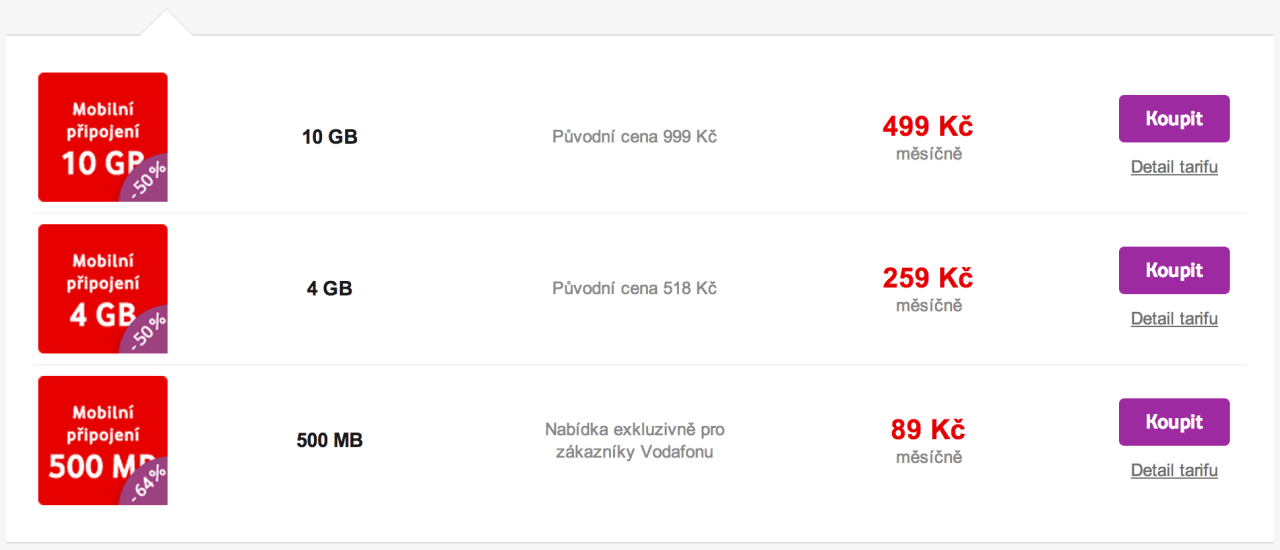1280x550 pixels.
Task: Open Detail tarifu for 10 GB plan
Action: (x=1174, y=167)
